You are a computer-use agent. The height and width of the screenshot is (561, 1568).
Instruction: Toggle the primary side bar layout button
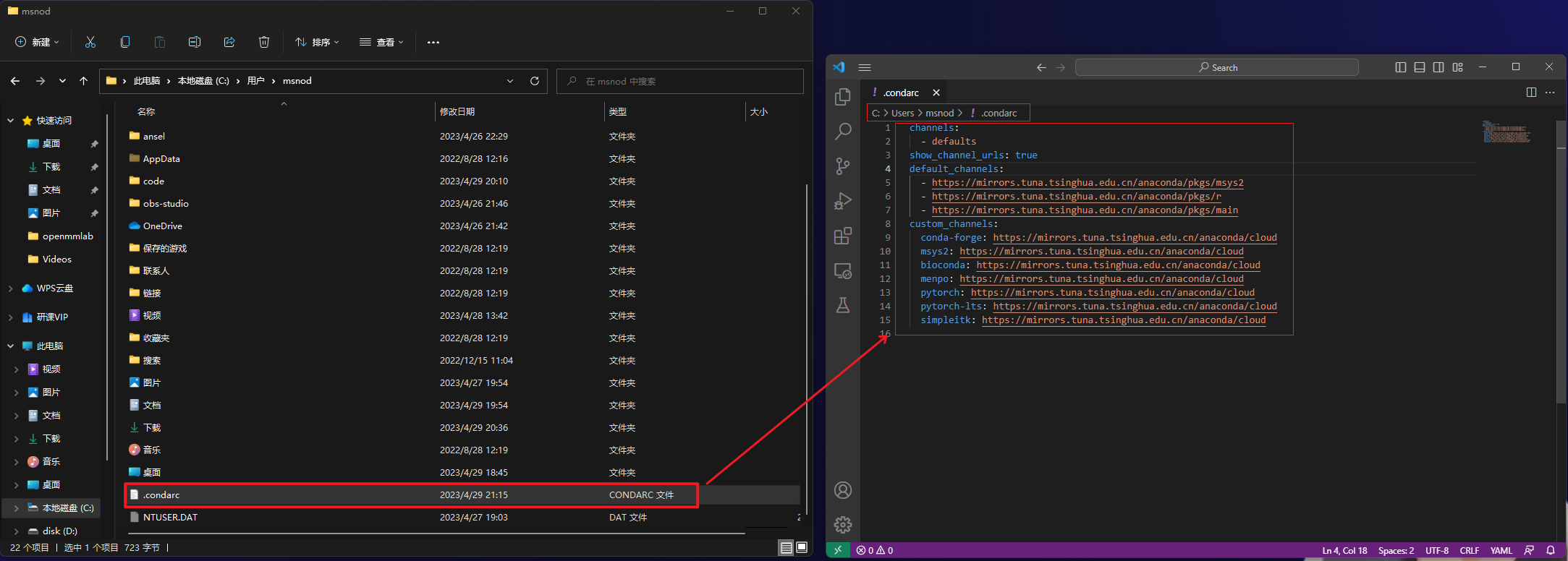coord(1400,67)
